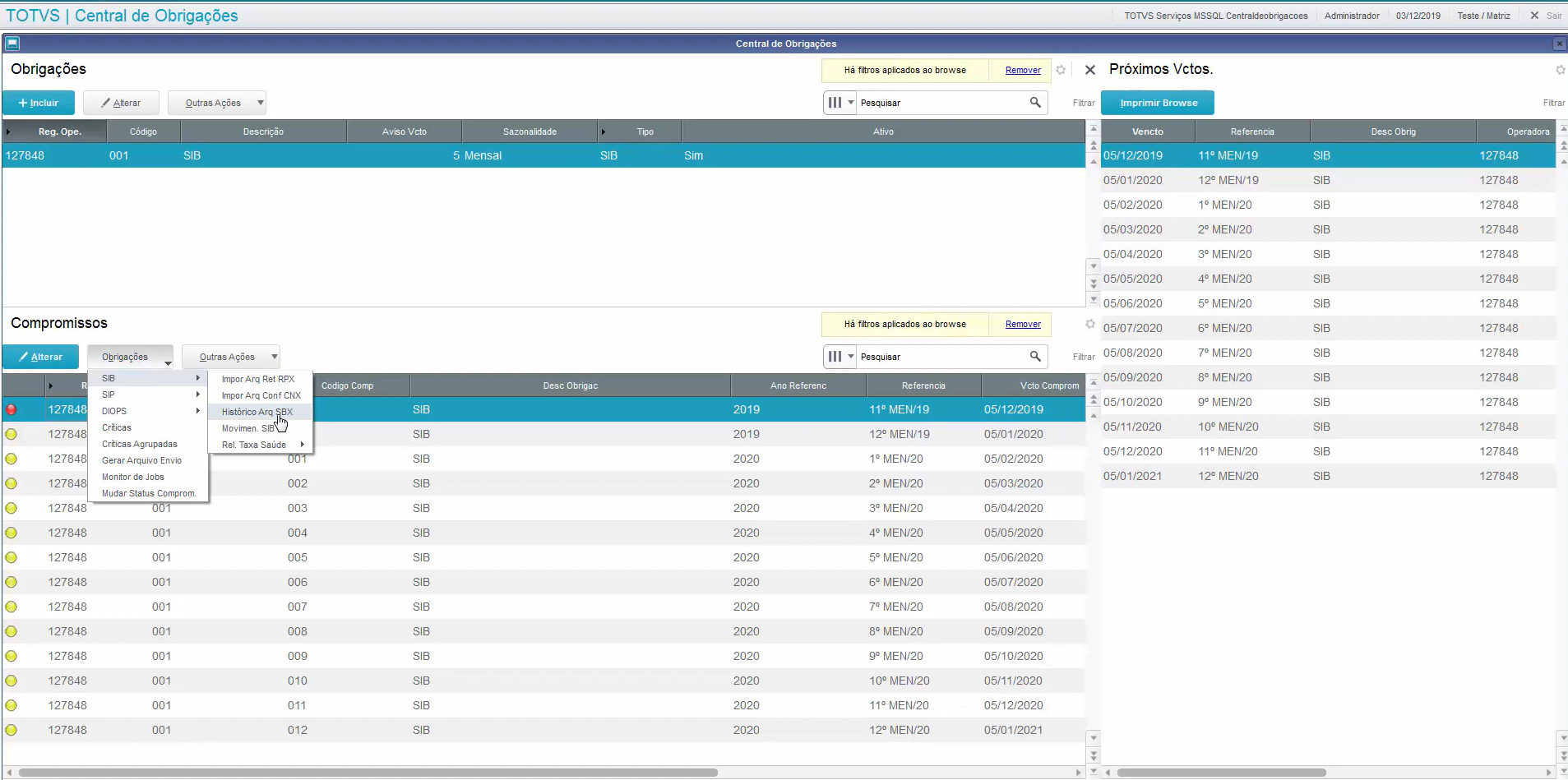Open Próximos Vctos settings gear icon
Viewport: 1568px width, 780px height.
click(1560, 70)
